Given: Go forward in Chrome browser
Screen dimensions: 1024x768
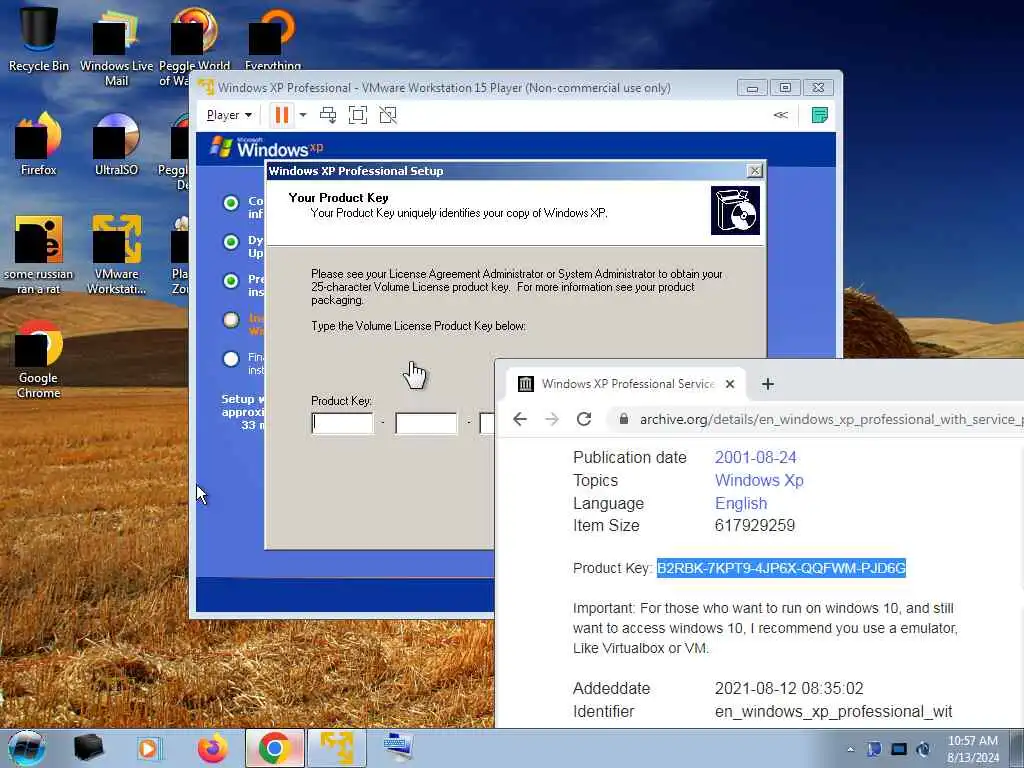Looking at the screenshot, I should 552,419.
